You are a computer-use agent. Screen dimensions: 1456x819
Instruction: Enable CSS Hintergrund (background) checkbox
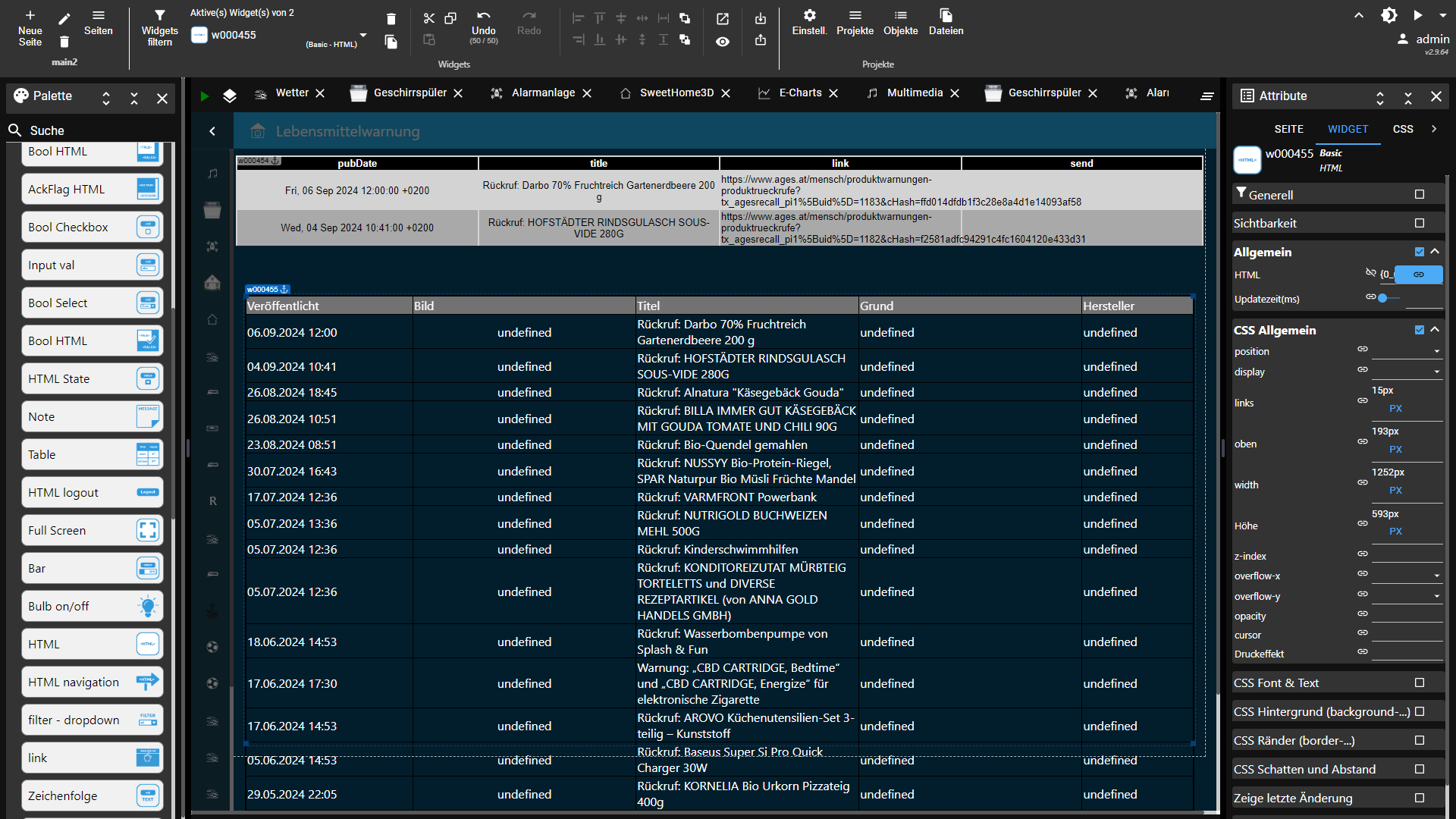pyautogui.click(x=1420, y=711)
